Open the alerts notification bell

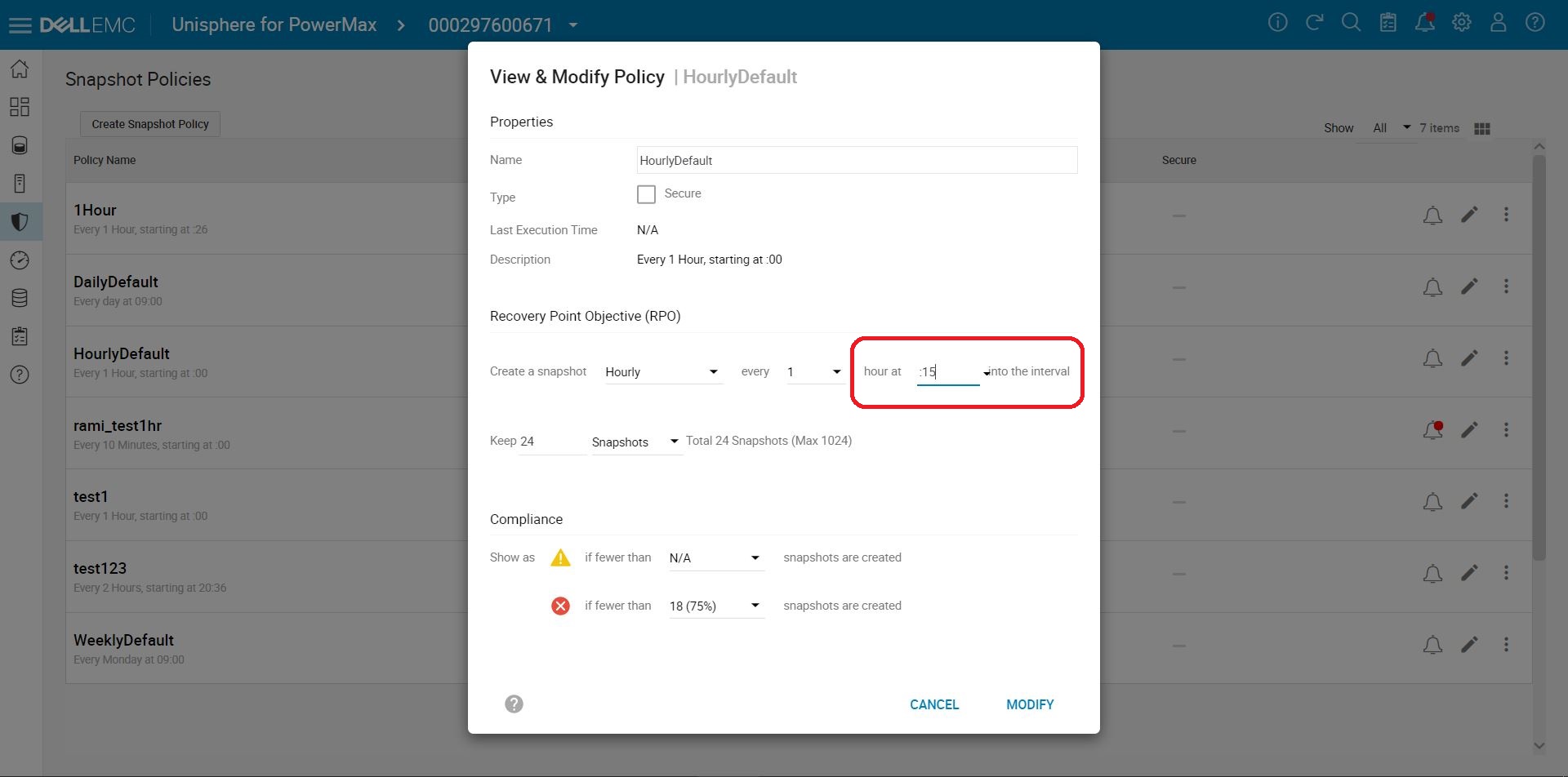tap(1424, 23)
